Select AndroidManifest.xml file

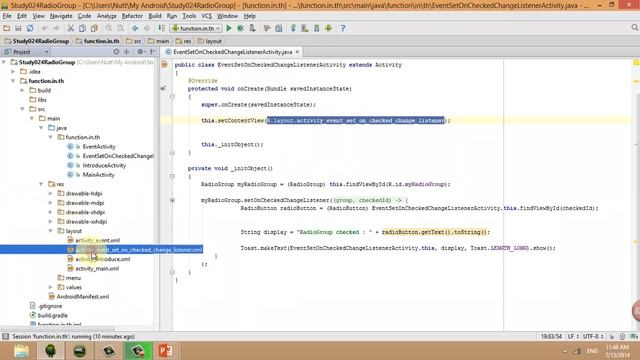click(x=82, y=297)
